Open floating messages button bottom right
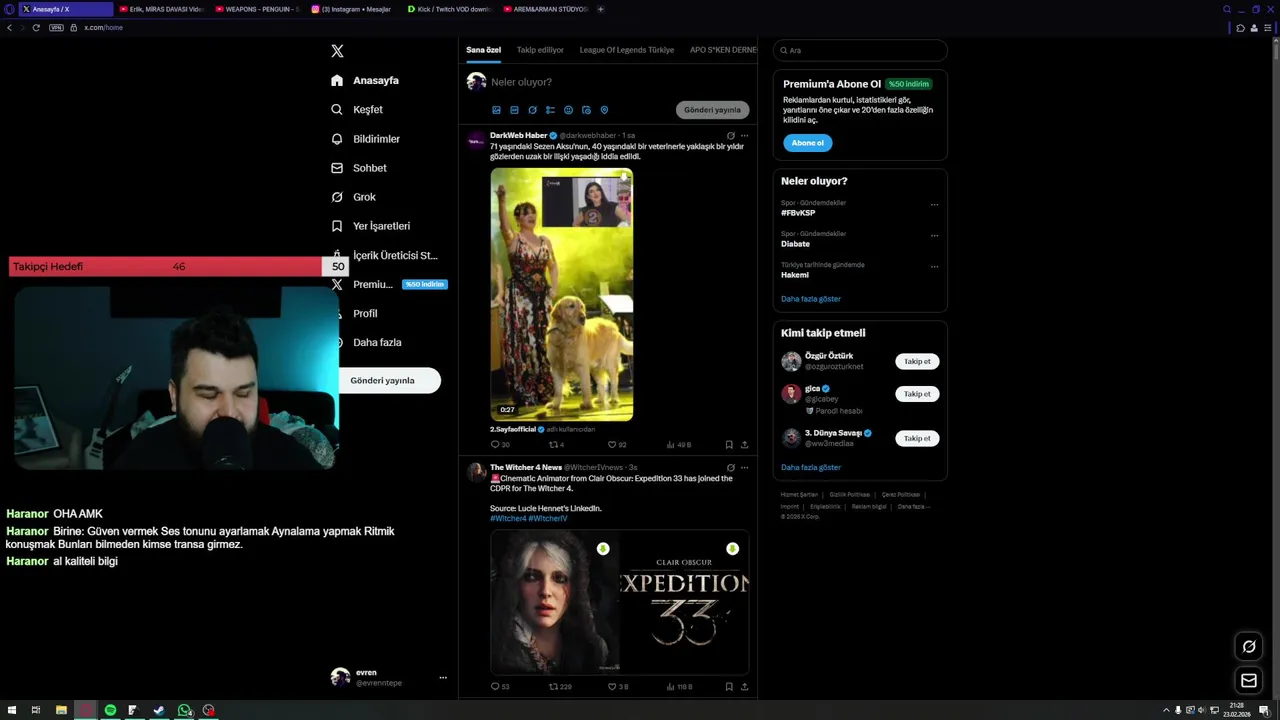This screenshot has width=1280, height=720. pos(1249,681)
